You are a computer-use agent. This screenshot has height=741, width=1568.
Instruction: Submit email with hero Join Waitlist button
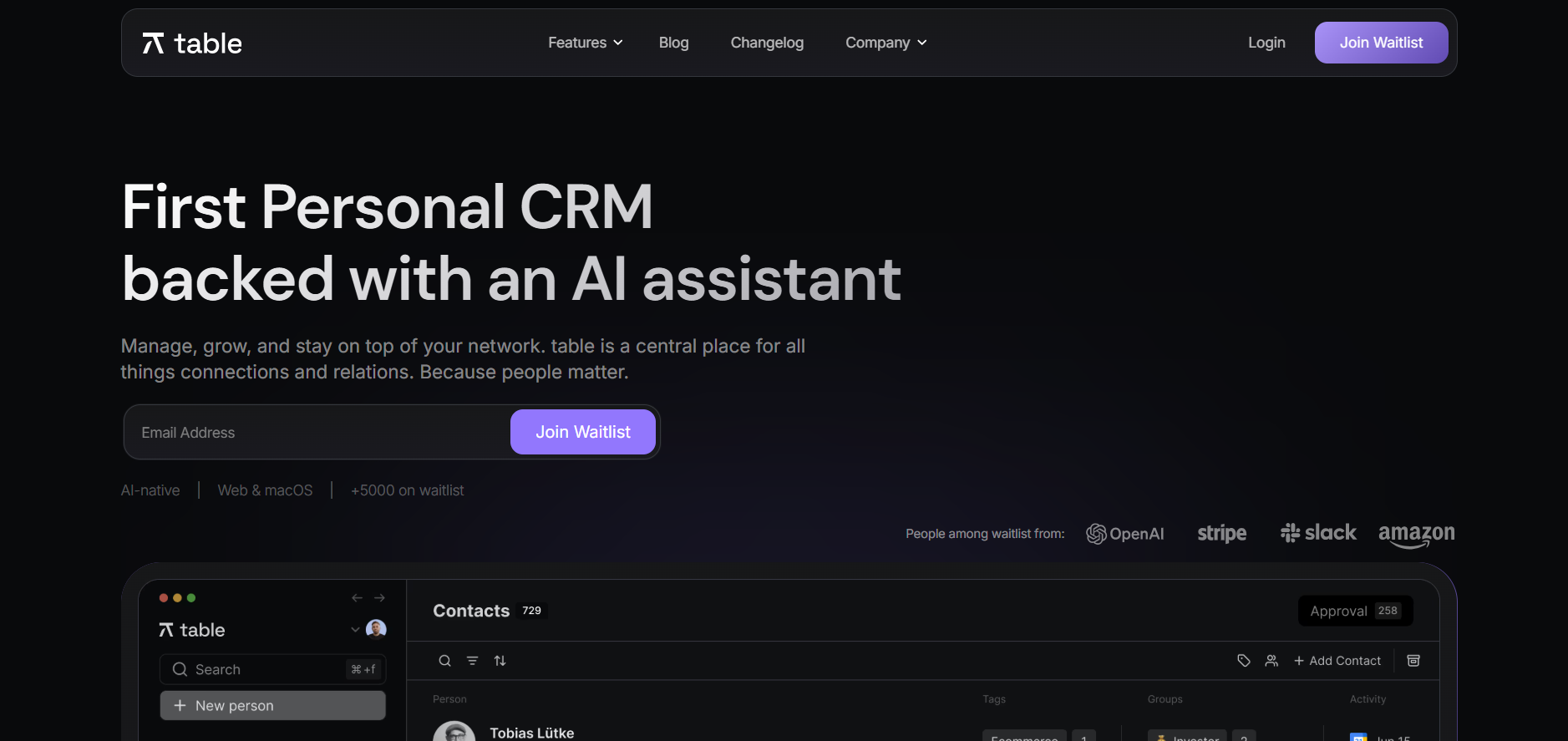582,432
